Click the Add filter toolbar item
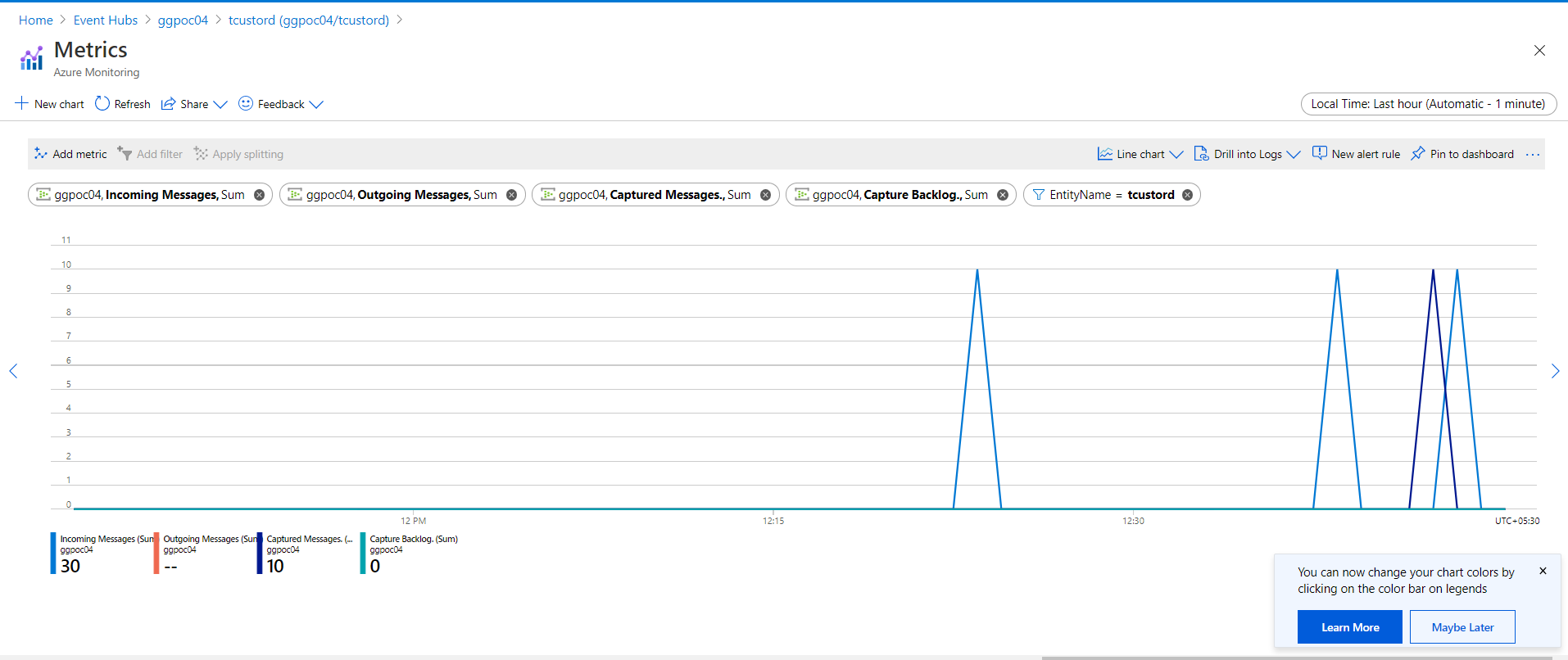 [150, 154]
